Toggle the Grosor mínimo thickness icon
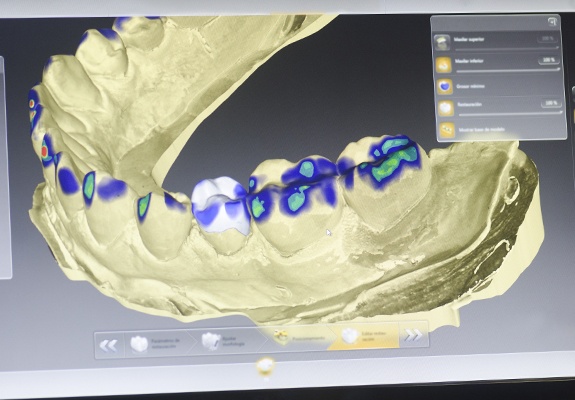 coord(445,86)
